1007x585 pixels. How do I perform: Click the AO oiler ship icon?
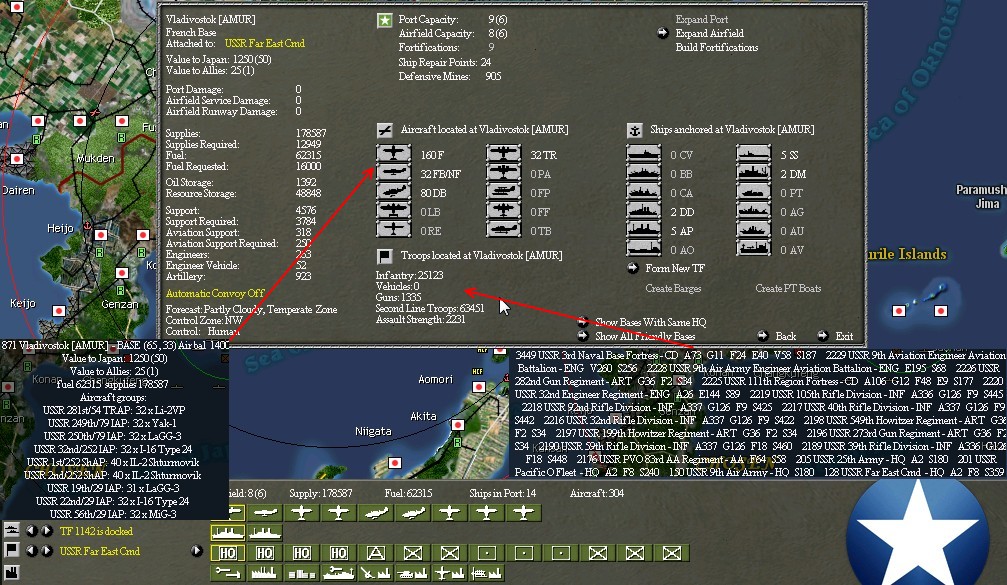(644, 249)
